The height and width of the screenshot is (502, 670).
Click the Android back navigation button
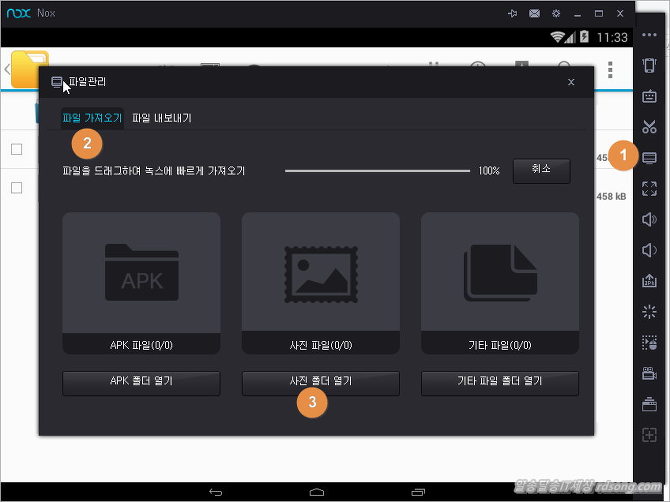coord(216,492)
